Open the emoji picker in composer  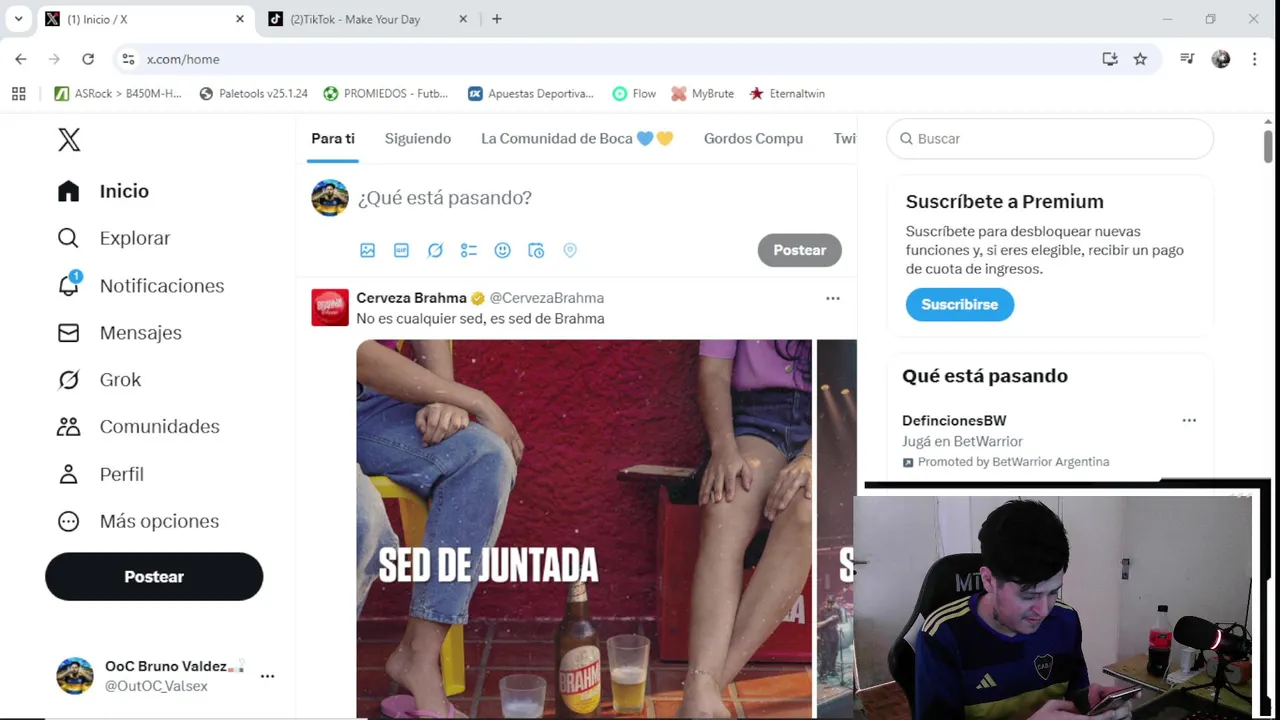(x=503, y=251)
